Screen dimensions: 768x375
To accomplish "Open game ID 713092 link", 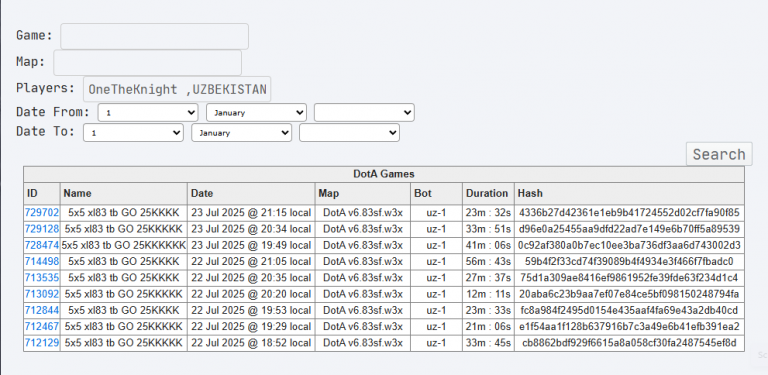I will [x=42, y=294].
